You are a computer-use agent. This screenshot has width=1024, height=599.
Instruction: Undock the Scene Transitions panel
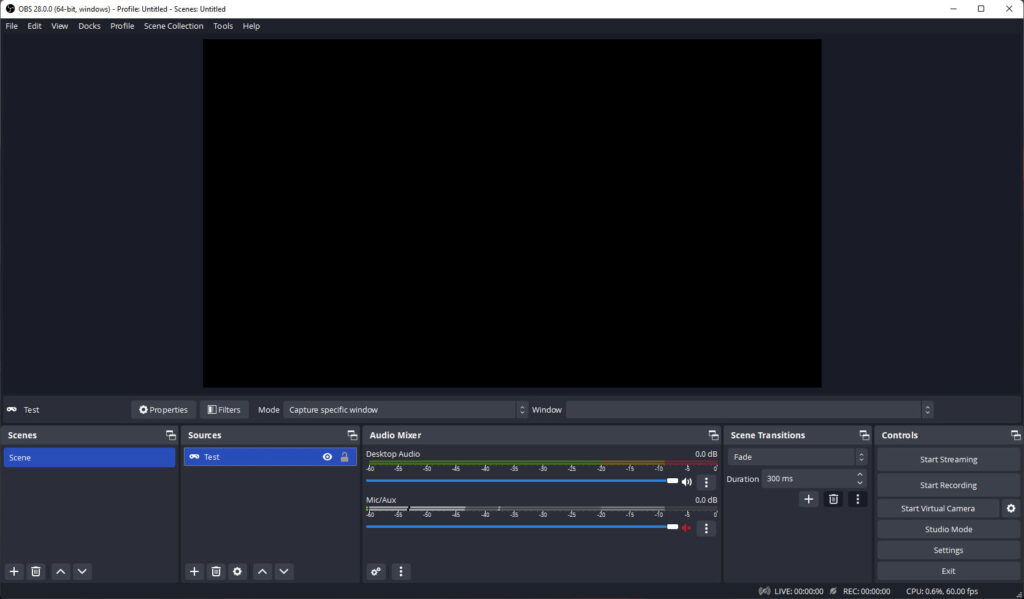[864, 435]
